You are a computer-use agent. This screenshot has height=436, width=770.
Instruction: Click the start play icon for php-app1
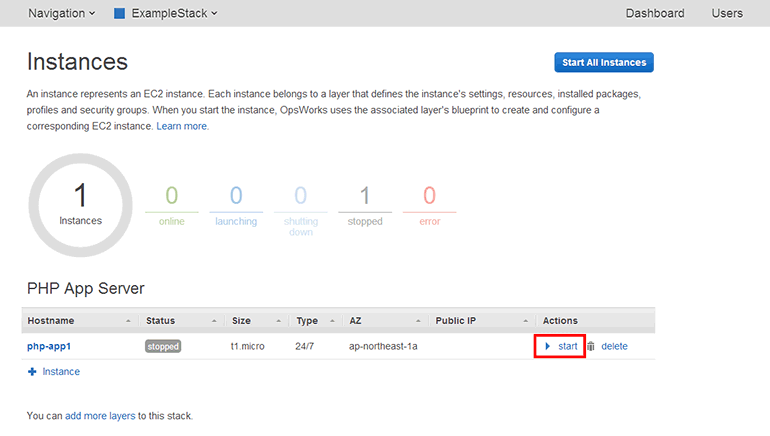[x=548, y=346]
